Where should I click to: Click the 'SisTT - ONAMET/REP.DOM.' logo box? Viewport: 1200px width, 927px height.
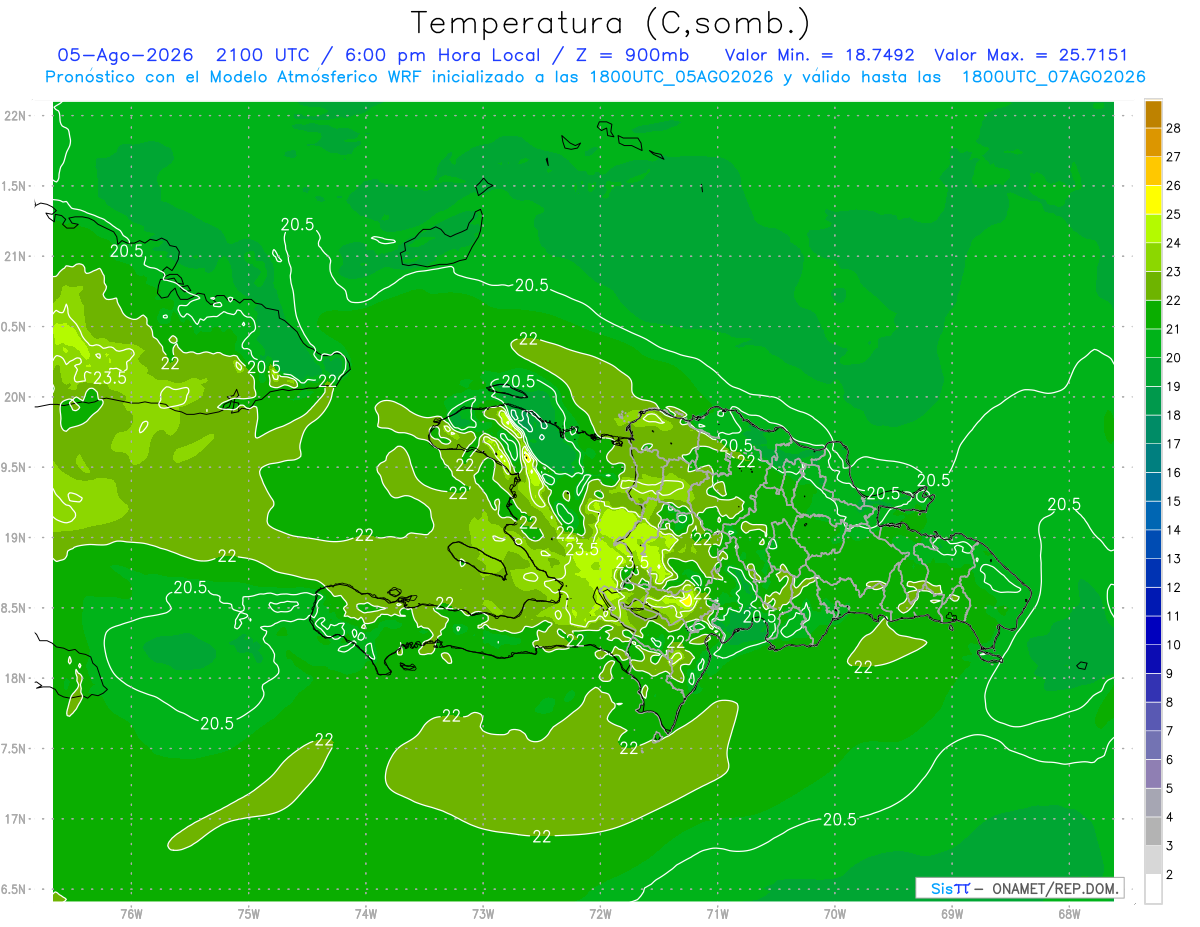[1019, 888]
